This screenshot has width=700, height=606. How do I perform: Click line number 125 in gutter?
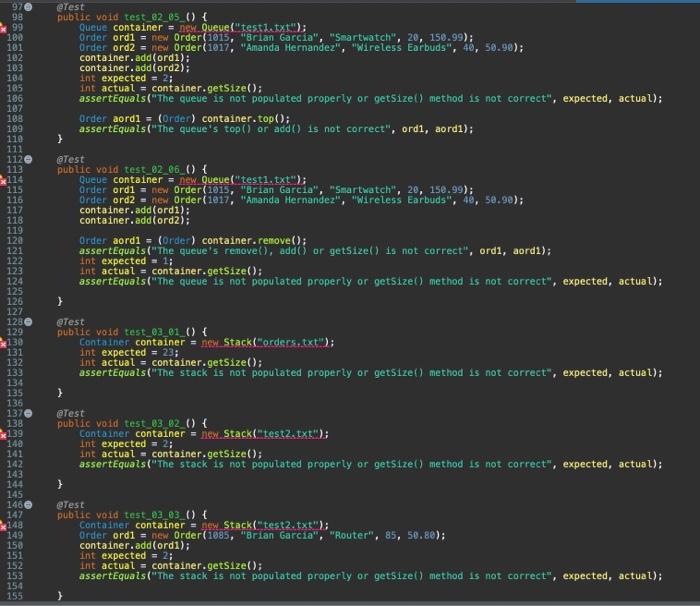pyautogui.click(x=14, y=292)
